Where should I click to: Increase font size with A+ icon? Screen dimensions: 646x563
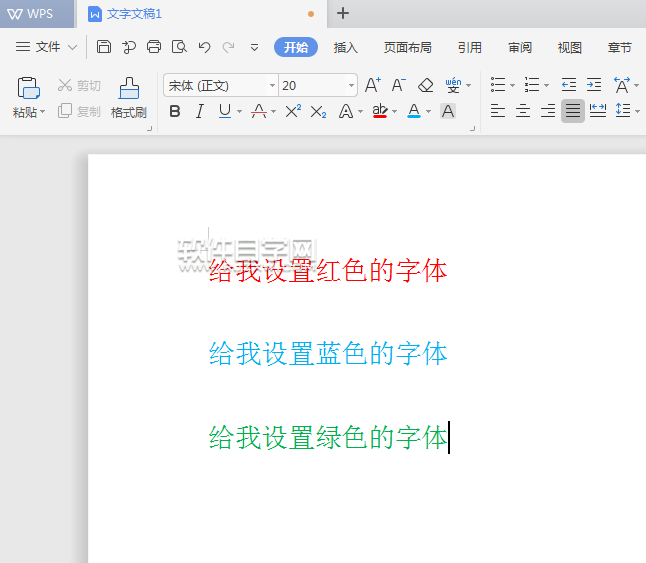point(372,85)
